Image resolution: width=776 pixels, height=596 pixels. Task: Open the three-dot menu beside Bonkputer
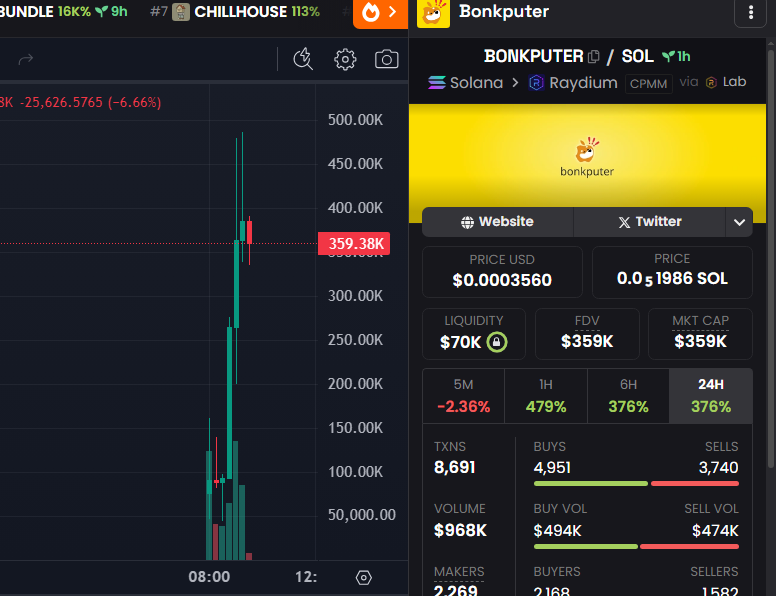point(751,12)
